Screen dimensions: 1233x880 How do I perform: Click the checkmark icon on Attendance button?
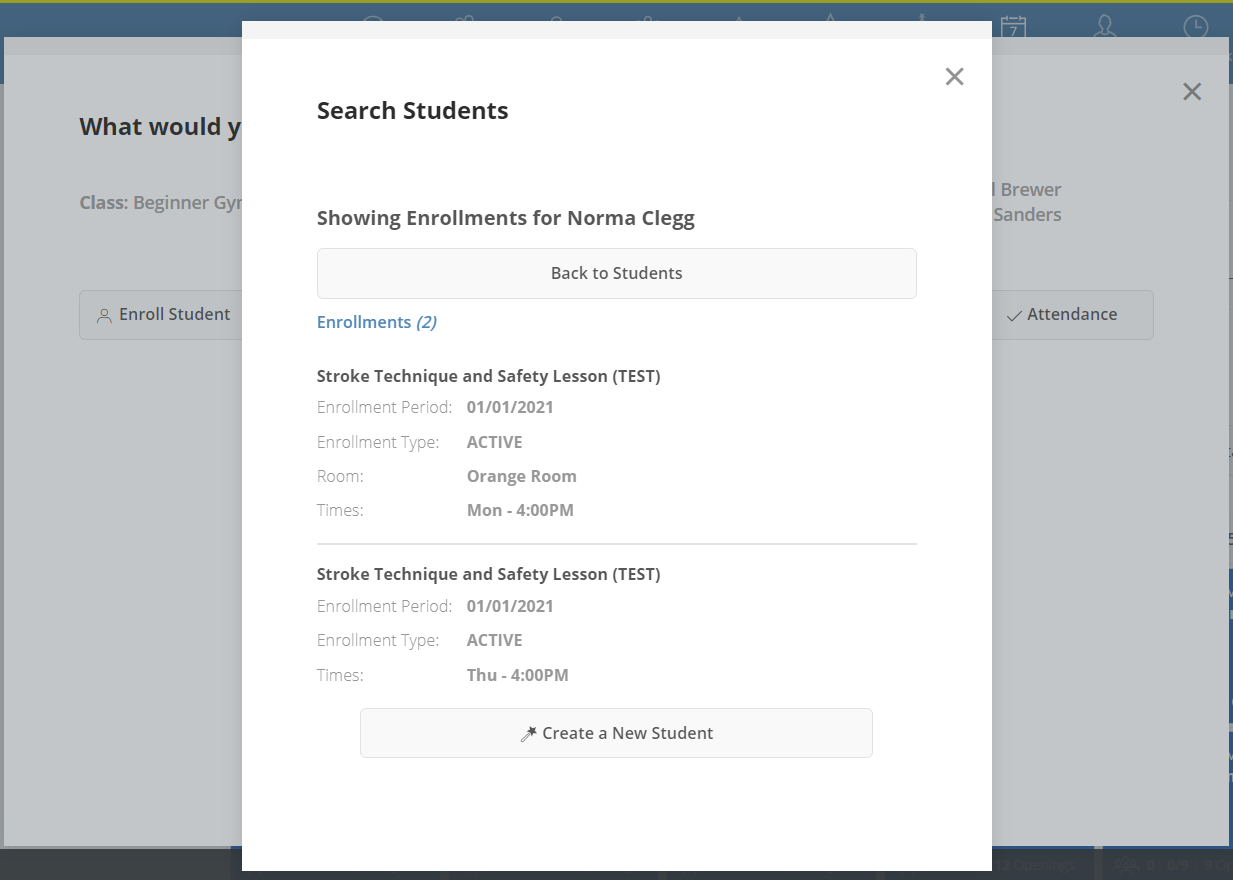1014,315
